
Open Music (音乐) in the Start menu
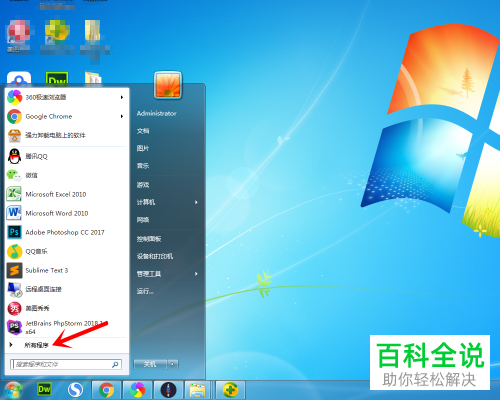coord(143,166)
